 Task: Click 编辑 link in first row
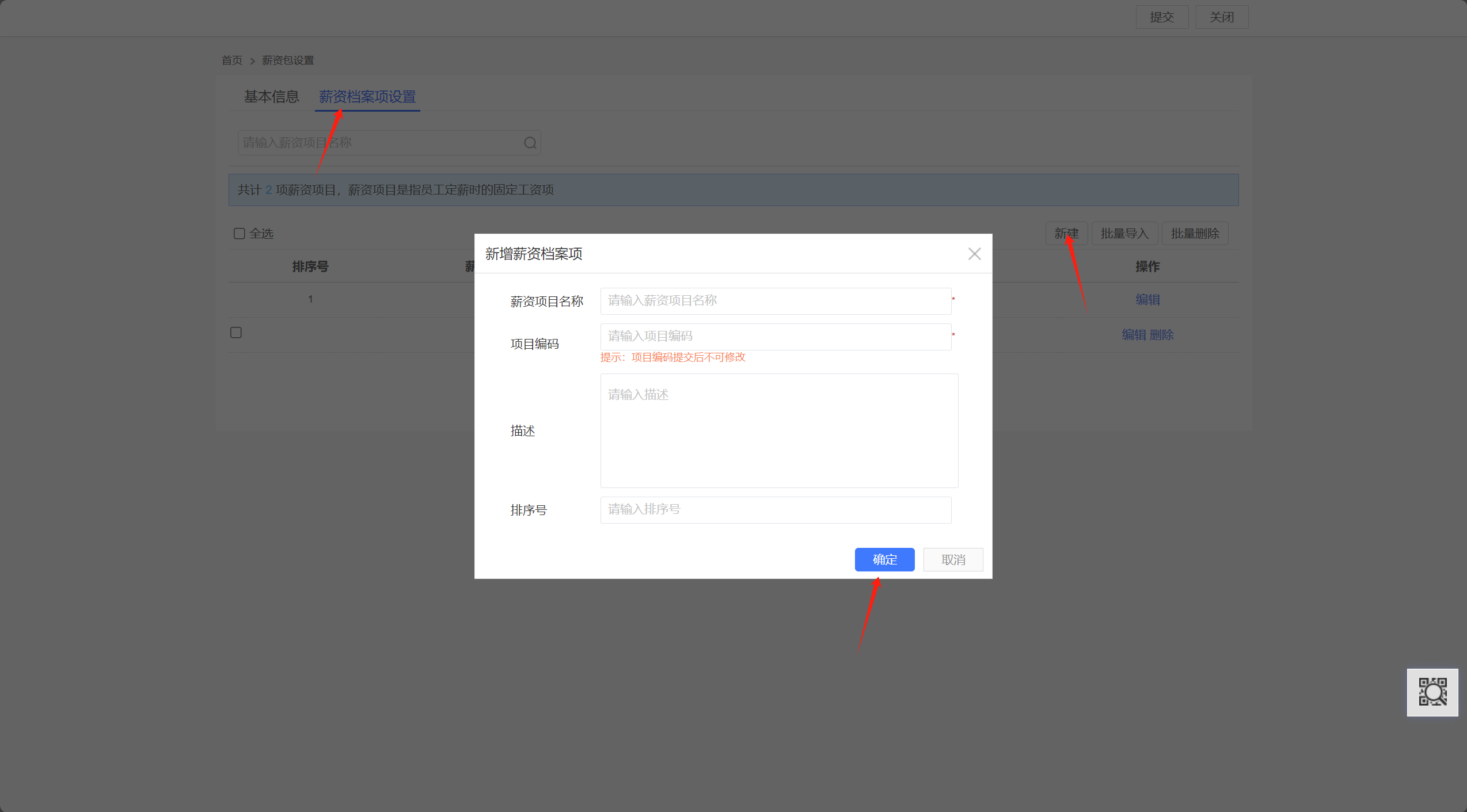pyautogui.click(x=1147, y=300)
